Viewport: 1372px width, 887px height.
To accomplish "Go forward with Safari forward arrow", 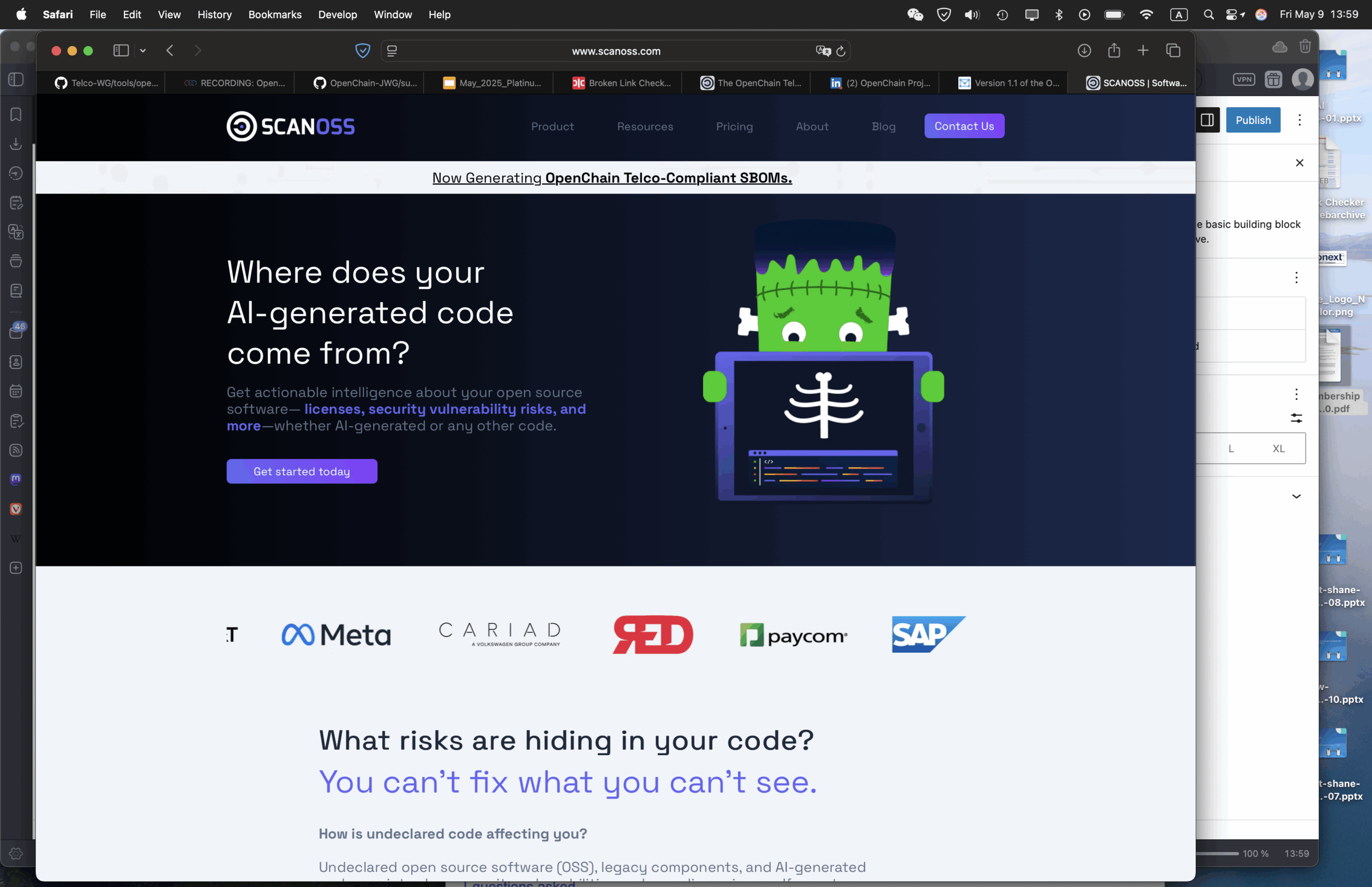I will click(198, 51).
